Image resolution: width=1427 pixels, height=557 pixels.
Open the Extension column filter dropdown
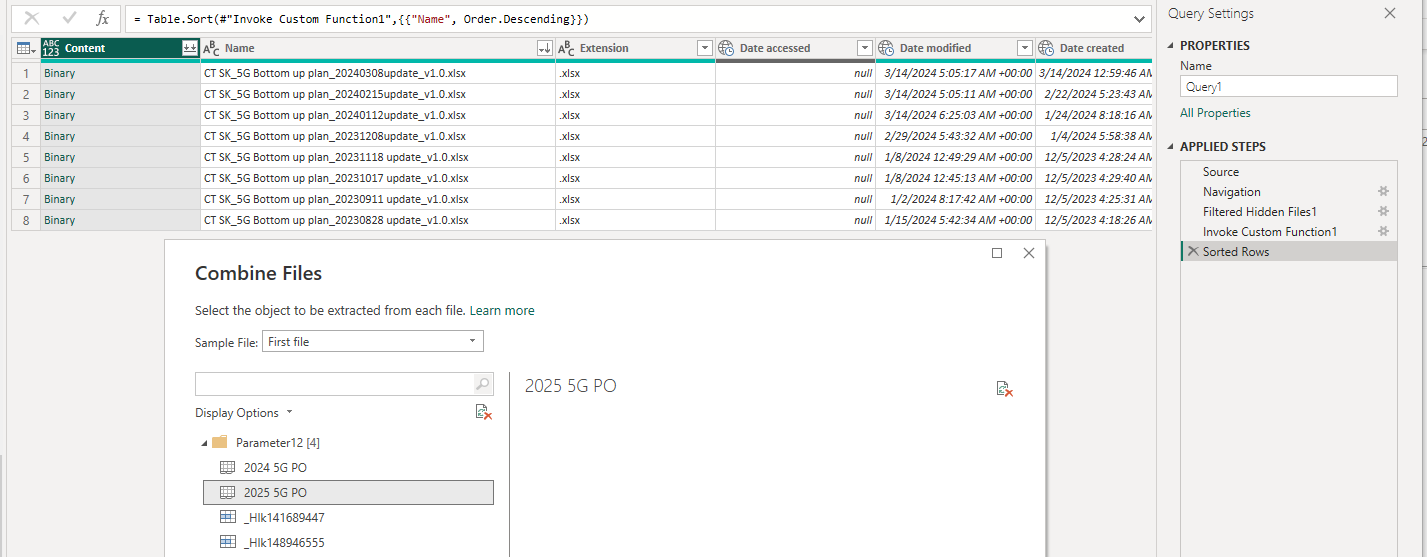(704, 48)
